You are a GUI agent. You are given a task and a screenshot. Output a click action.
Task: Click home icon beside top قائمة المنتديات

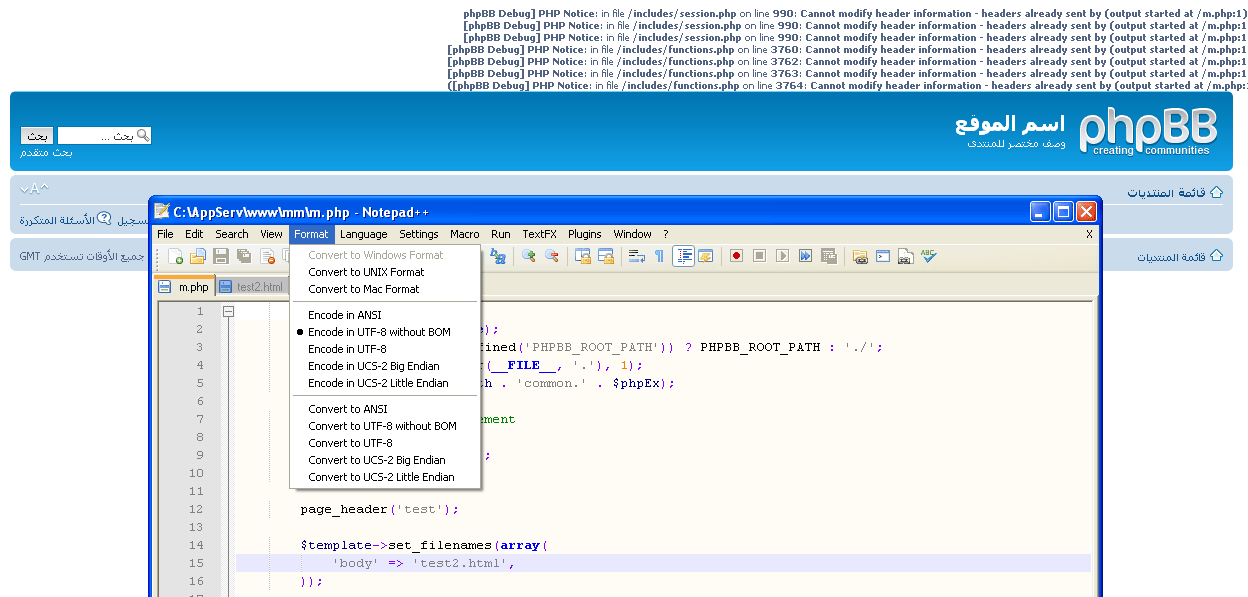(x=1216, y=192)
